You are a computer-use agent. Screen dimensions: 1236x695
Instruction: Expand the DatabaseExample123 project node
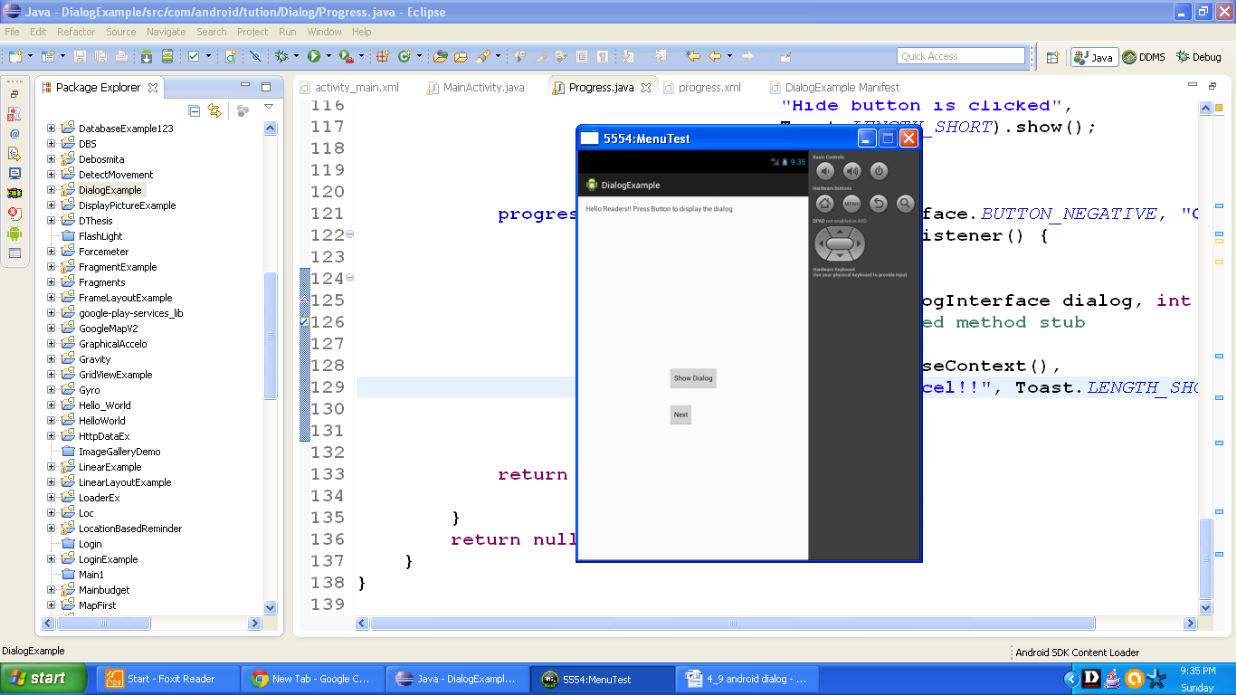tap(51, 128)
